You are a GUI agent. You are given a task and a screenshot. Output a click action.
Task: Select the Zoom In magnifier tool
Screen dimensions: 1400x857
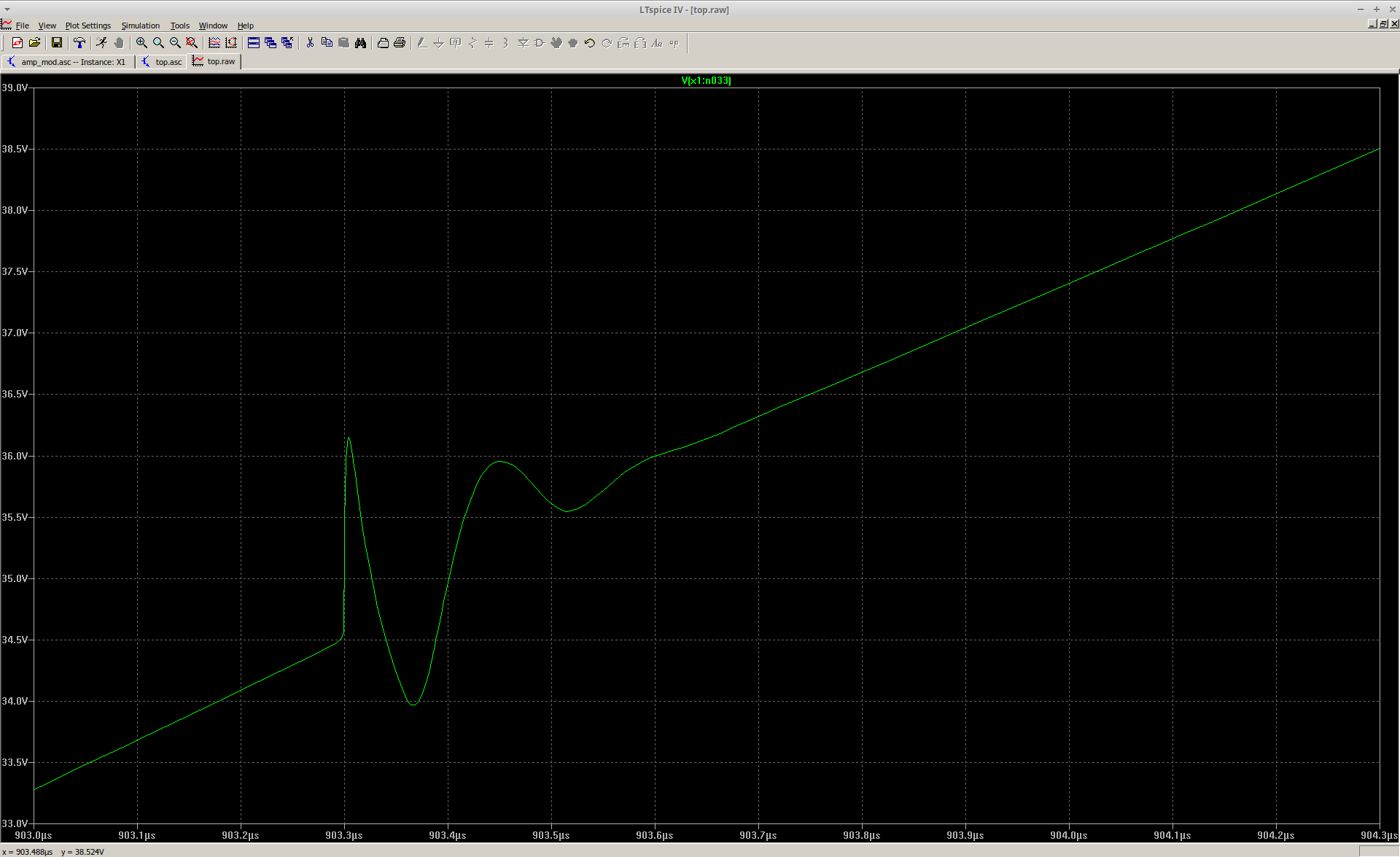[x=141, y=43]
